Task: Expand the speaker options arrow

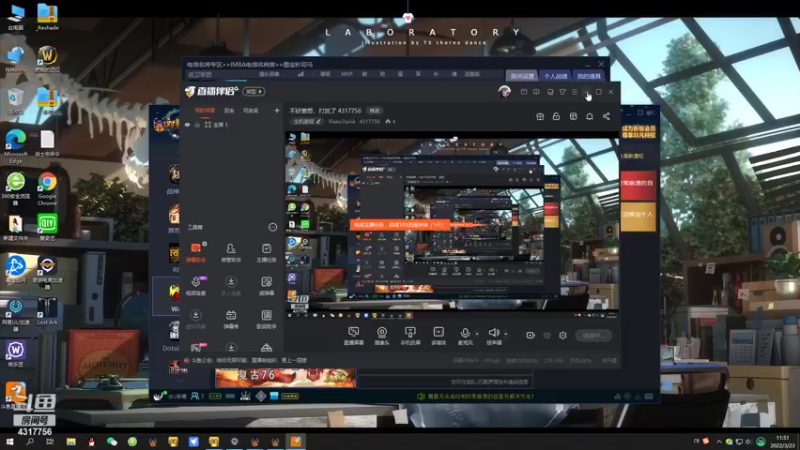Action: 506,334
